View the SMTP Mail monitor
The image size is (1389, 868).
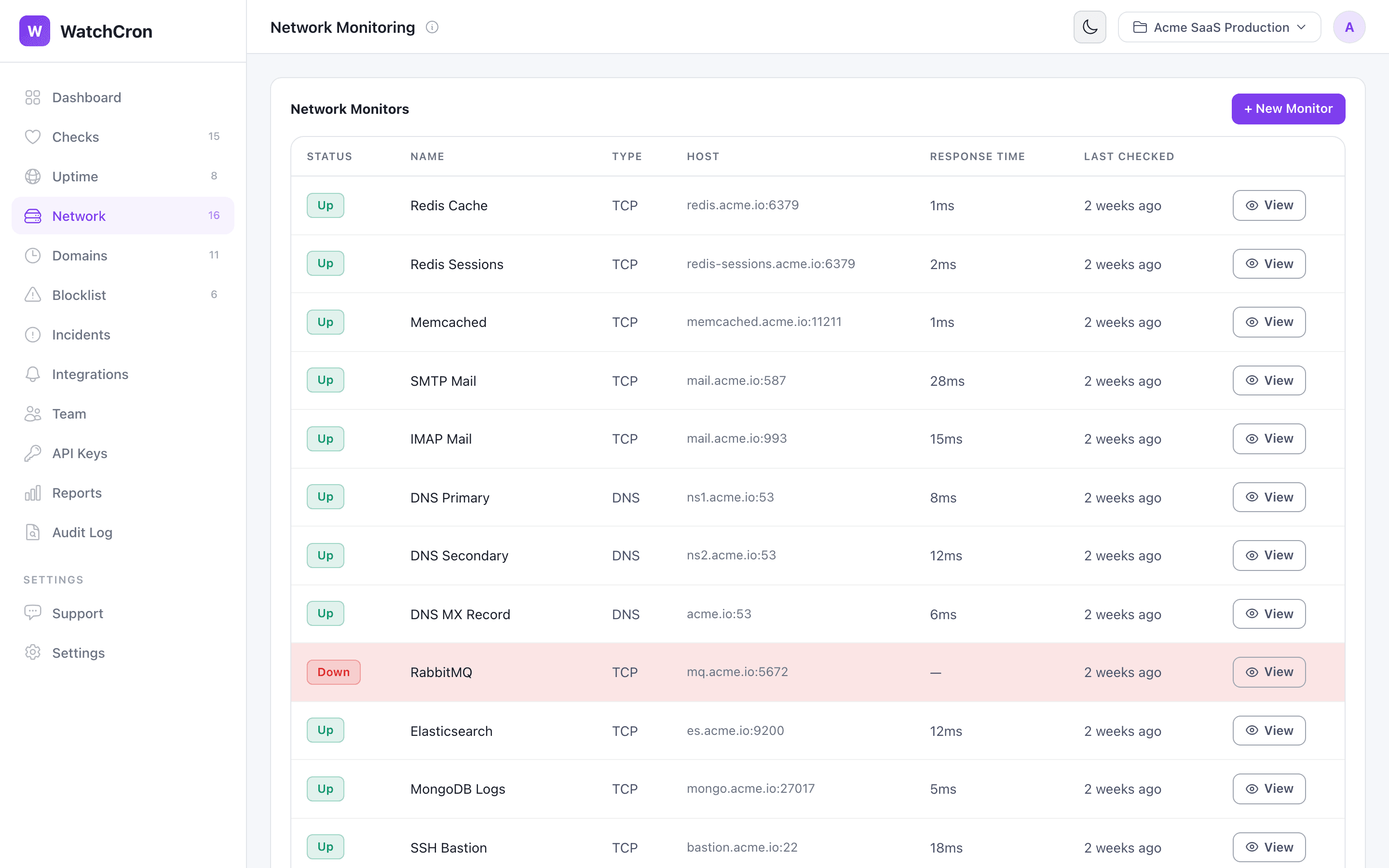coord(1269,380)
